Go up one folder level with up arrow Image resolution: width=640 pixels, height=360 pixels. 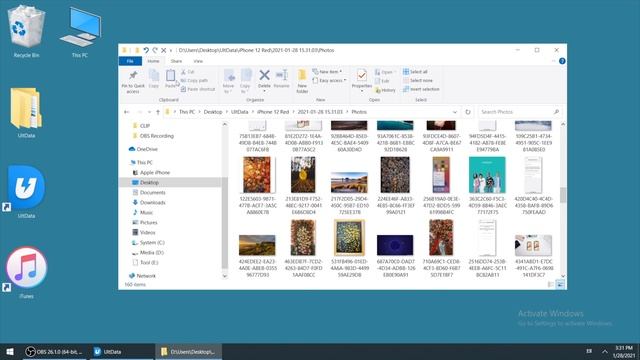[x=158, y=112]
